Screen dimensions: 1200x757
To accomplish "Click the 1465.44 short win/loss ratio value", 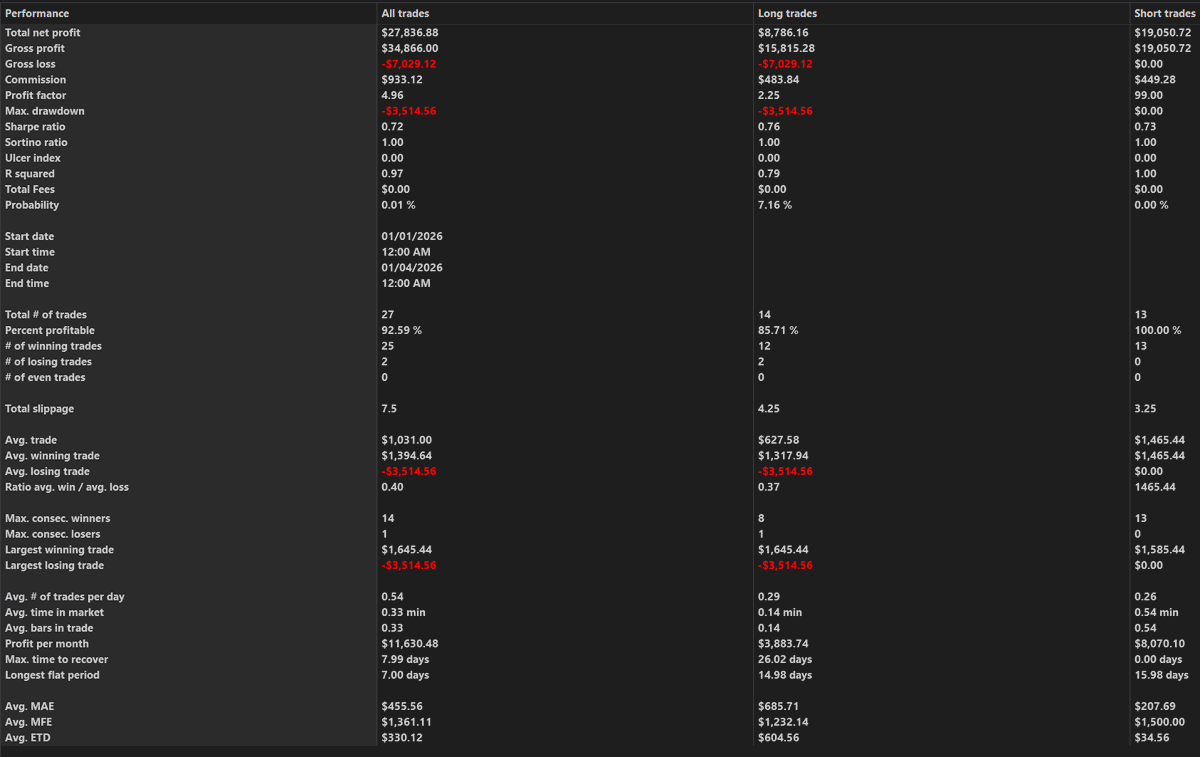I will [1155, 487].
